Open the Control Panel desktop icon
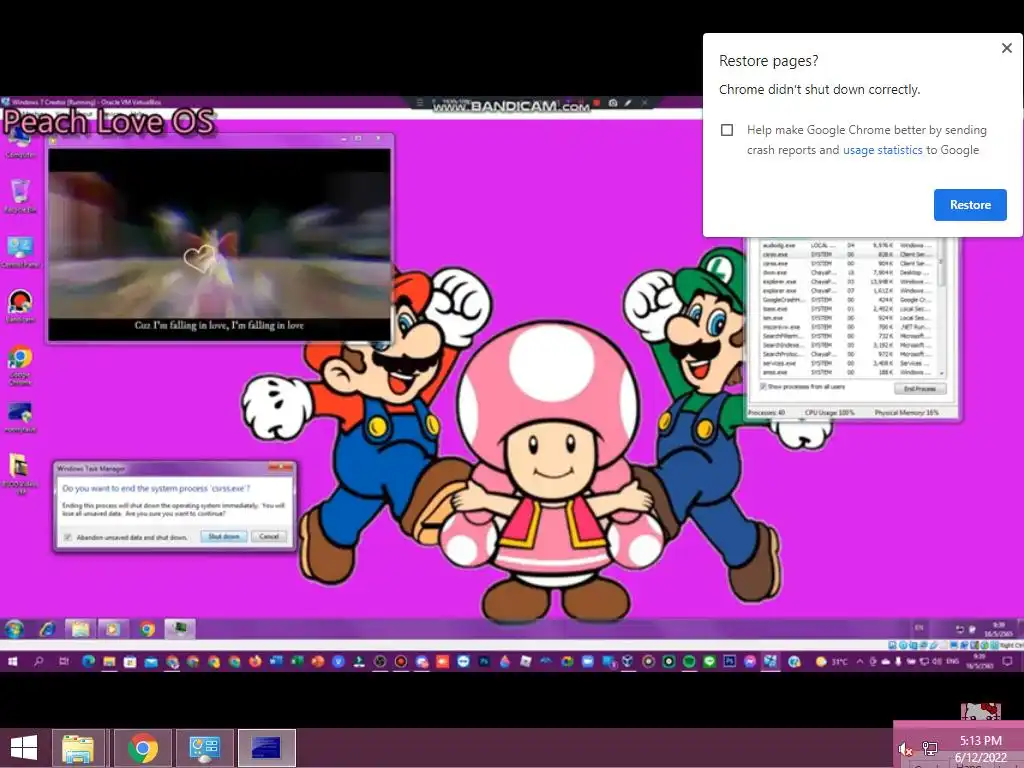1024x768 pixels. pos(20,251)
